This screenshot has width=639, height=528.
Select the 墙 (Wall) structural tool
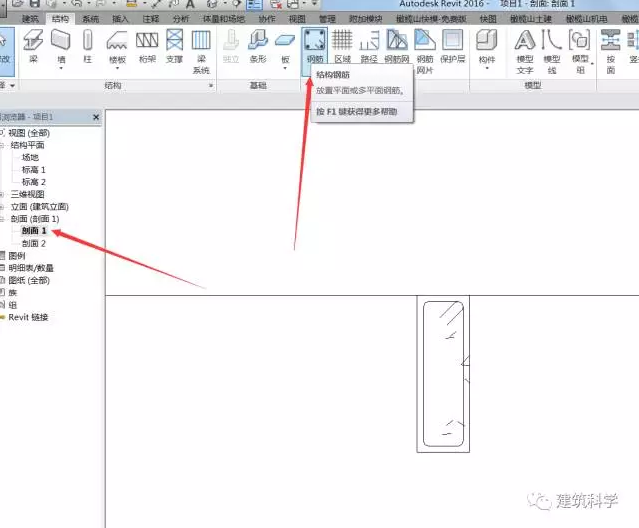(61, 46)
